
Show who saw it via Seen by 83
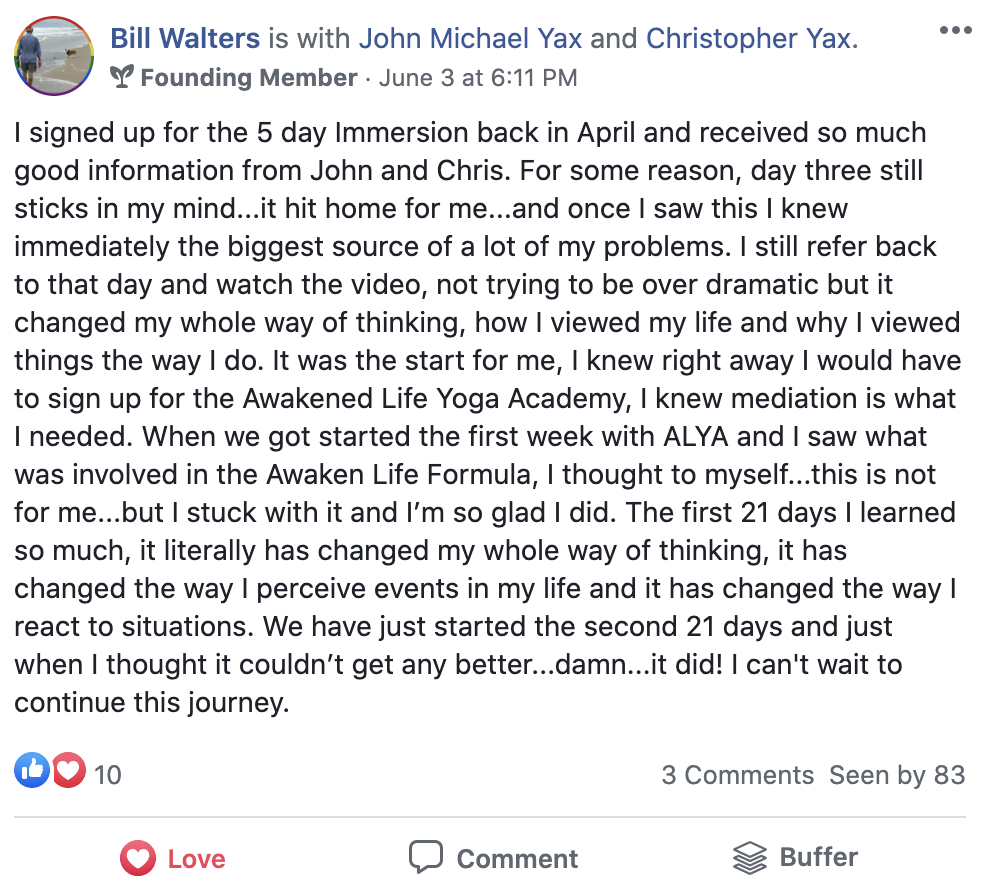click(x=897, y=775)
